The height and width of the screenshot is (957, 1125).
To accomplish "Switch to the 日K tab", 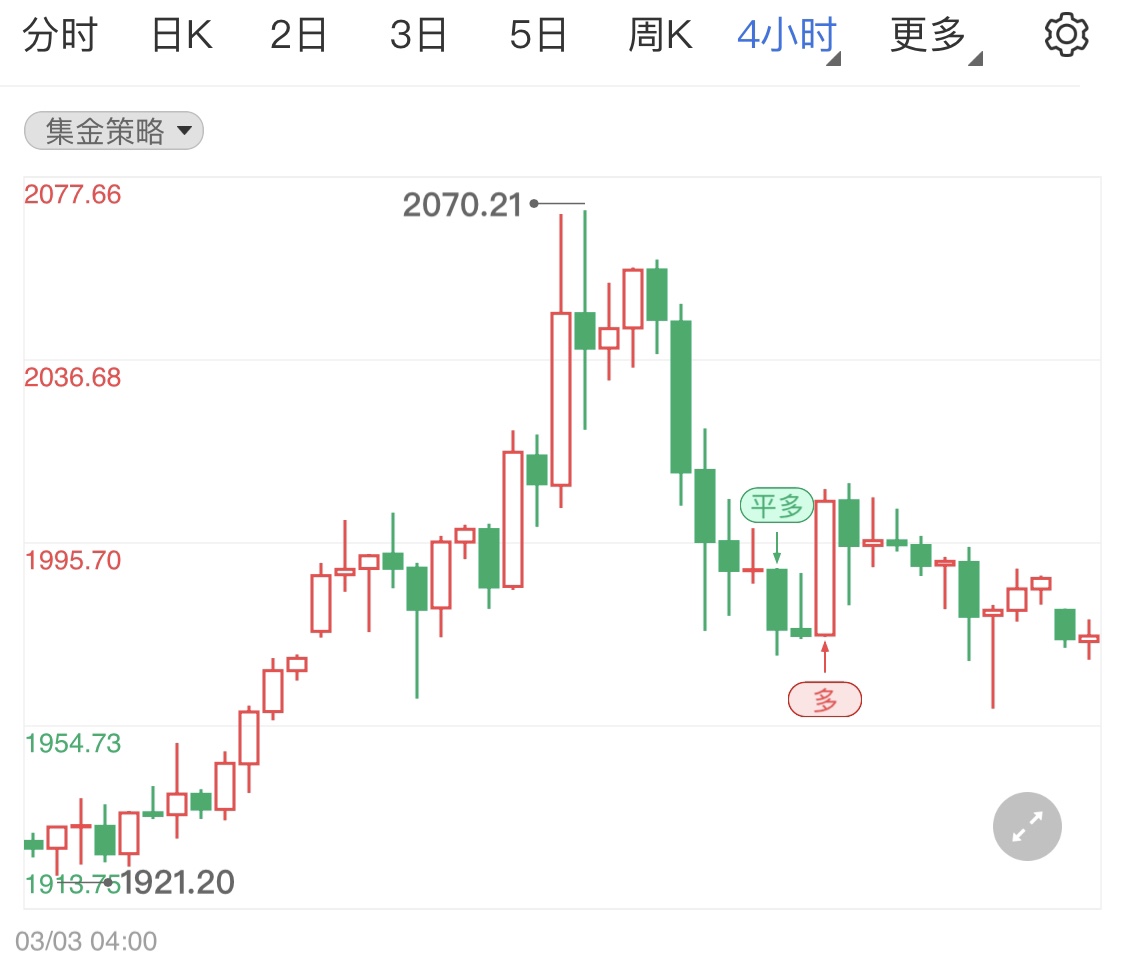I will pos(182,37).
